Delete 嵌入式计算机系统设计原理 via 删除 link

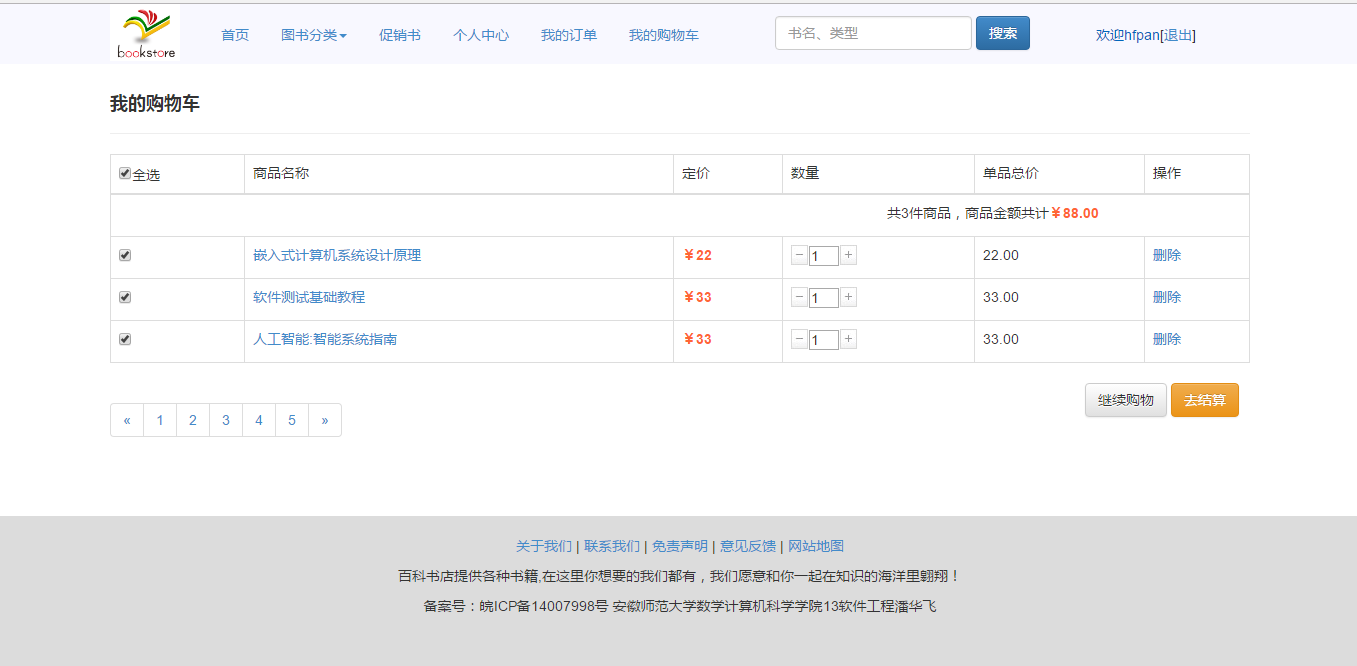[1167, 255]
